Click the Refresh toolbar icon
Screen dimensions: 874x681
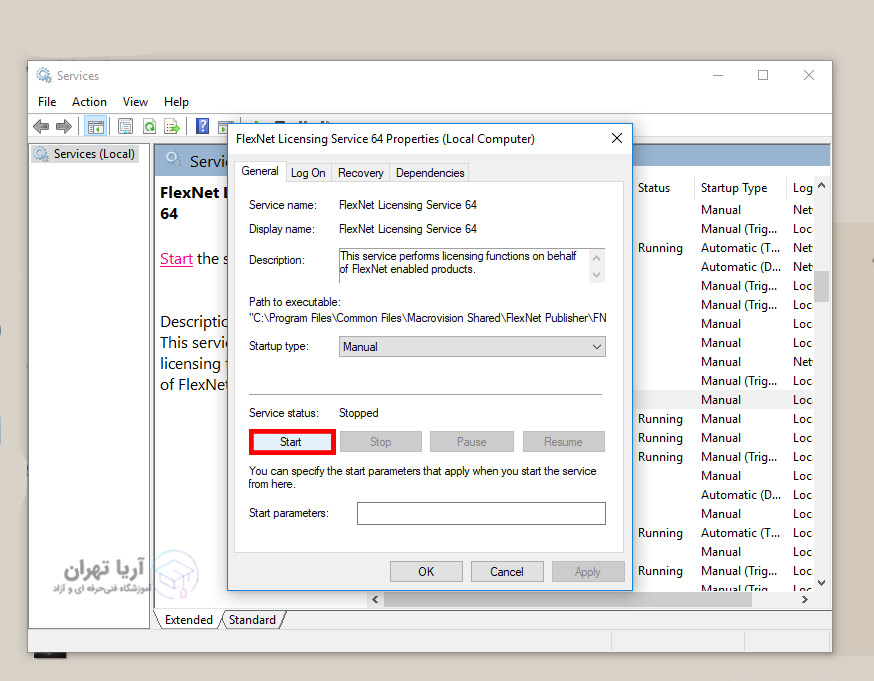point(149,126)
